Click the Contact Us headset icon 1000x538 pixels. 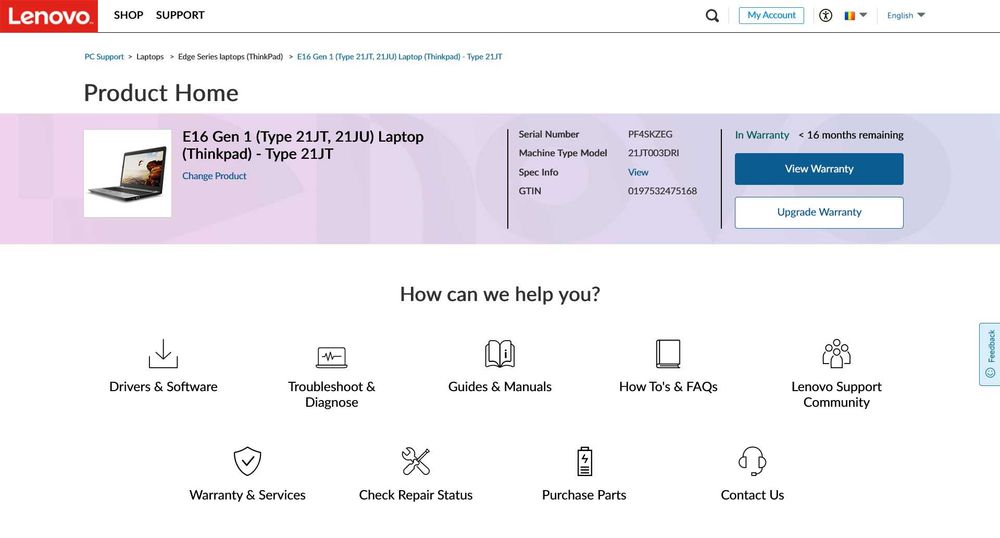pos(753,462)
